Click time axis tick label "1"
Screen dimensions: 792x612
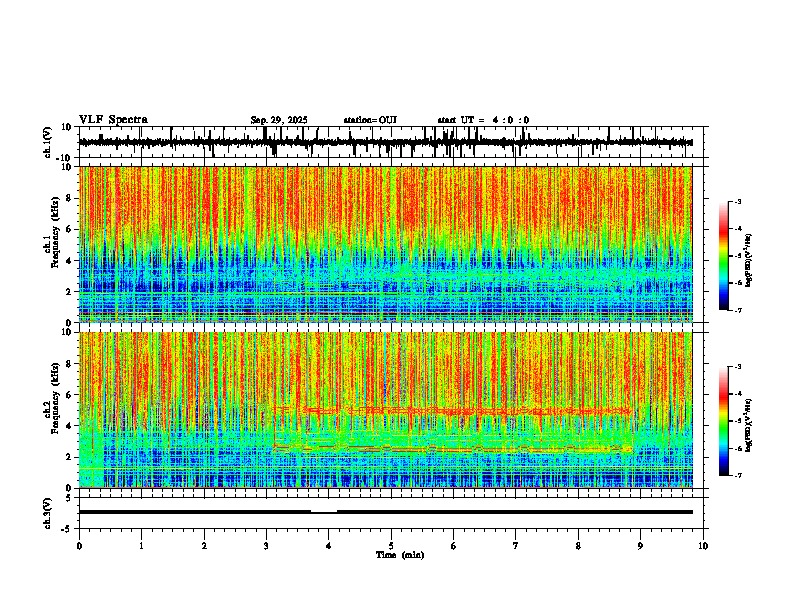pyautogui.click(x=142, y=546)
